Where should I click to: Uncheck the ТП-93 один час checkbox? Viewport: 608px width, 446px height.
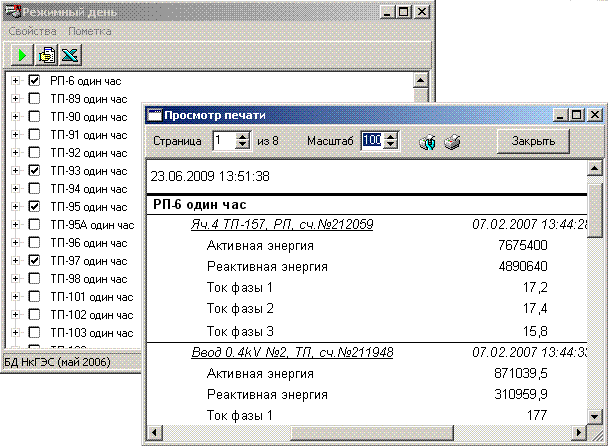pyautogui.click(x=34, y=170)
